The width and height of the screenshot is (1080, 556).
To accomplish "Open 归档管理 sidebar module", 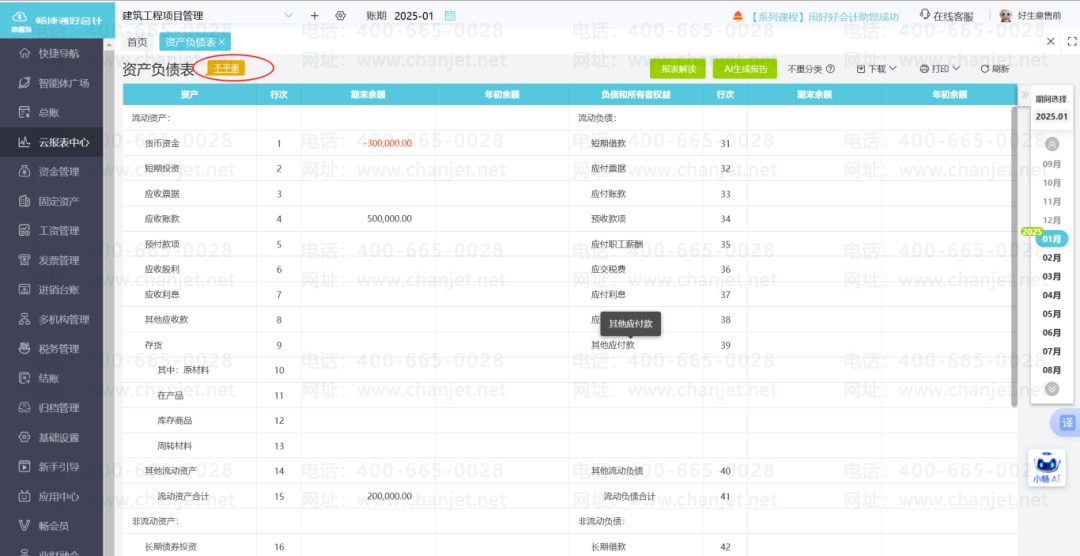I will [52, 408].
